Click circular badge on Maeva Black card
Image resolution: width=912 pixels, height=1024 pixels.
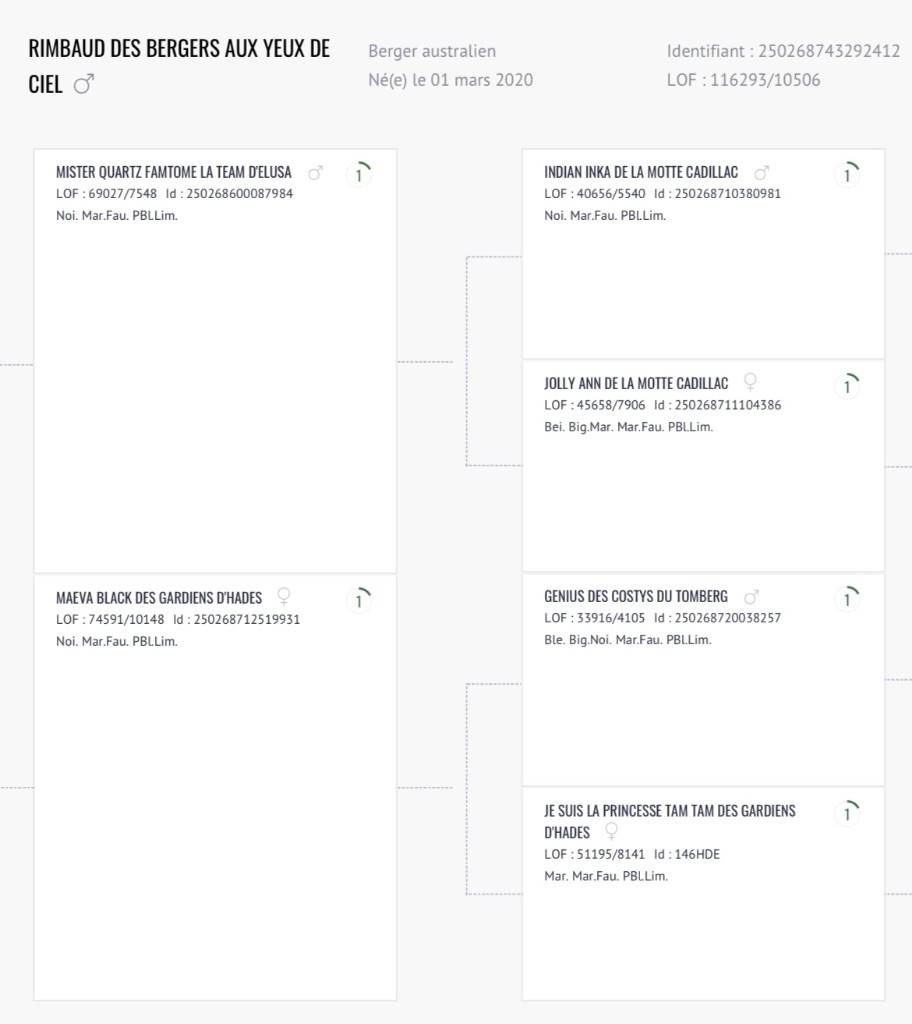click(359, 600)
